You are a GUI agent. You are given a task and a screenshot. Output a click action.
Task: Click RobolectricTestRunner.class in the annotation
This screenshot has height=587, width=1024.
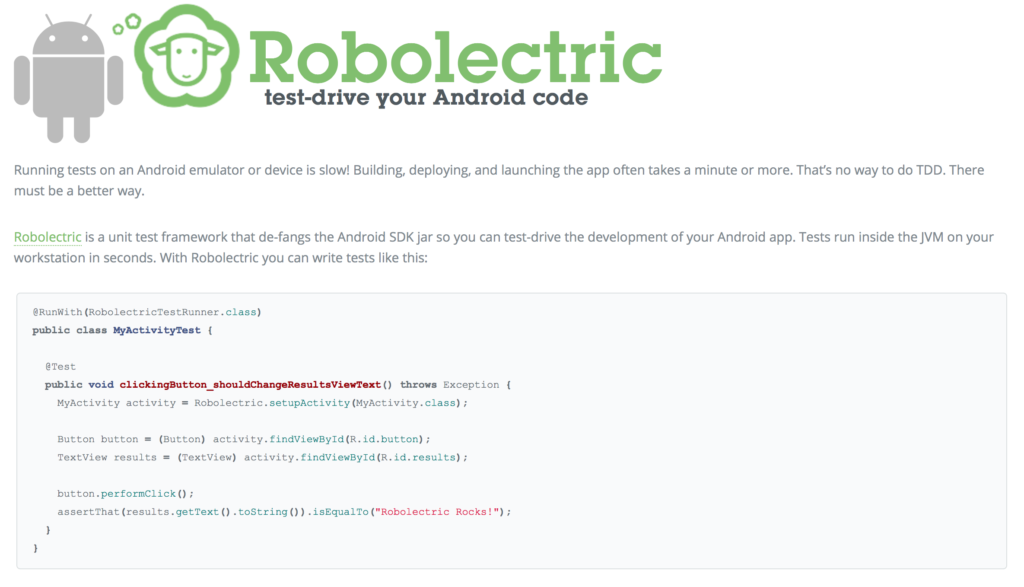pos(172,312)
